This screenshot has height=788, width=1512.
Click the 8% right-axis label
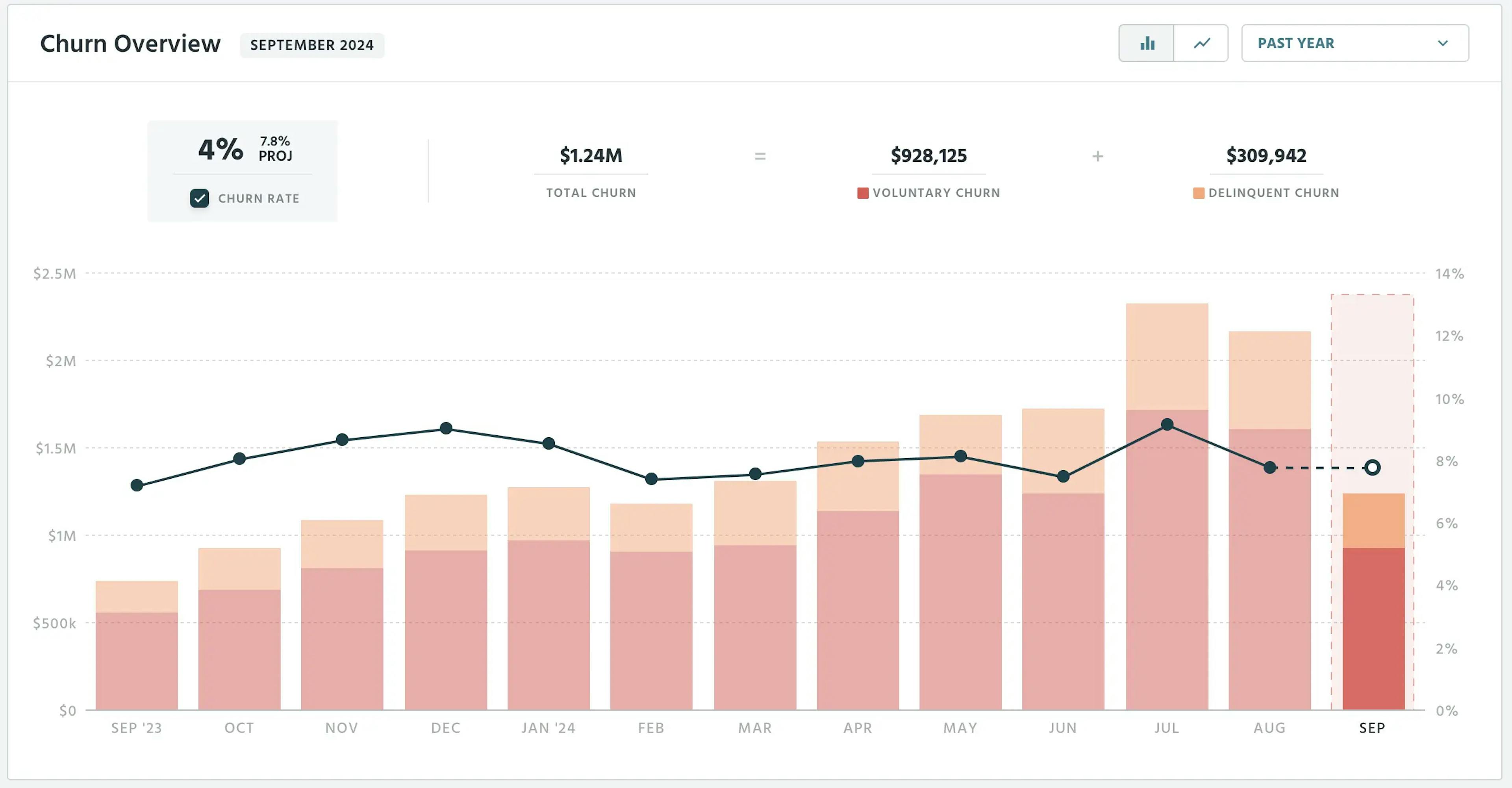pyautogui.click(x=1447, y=461)
